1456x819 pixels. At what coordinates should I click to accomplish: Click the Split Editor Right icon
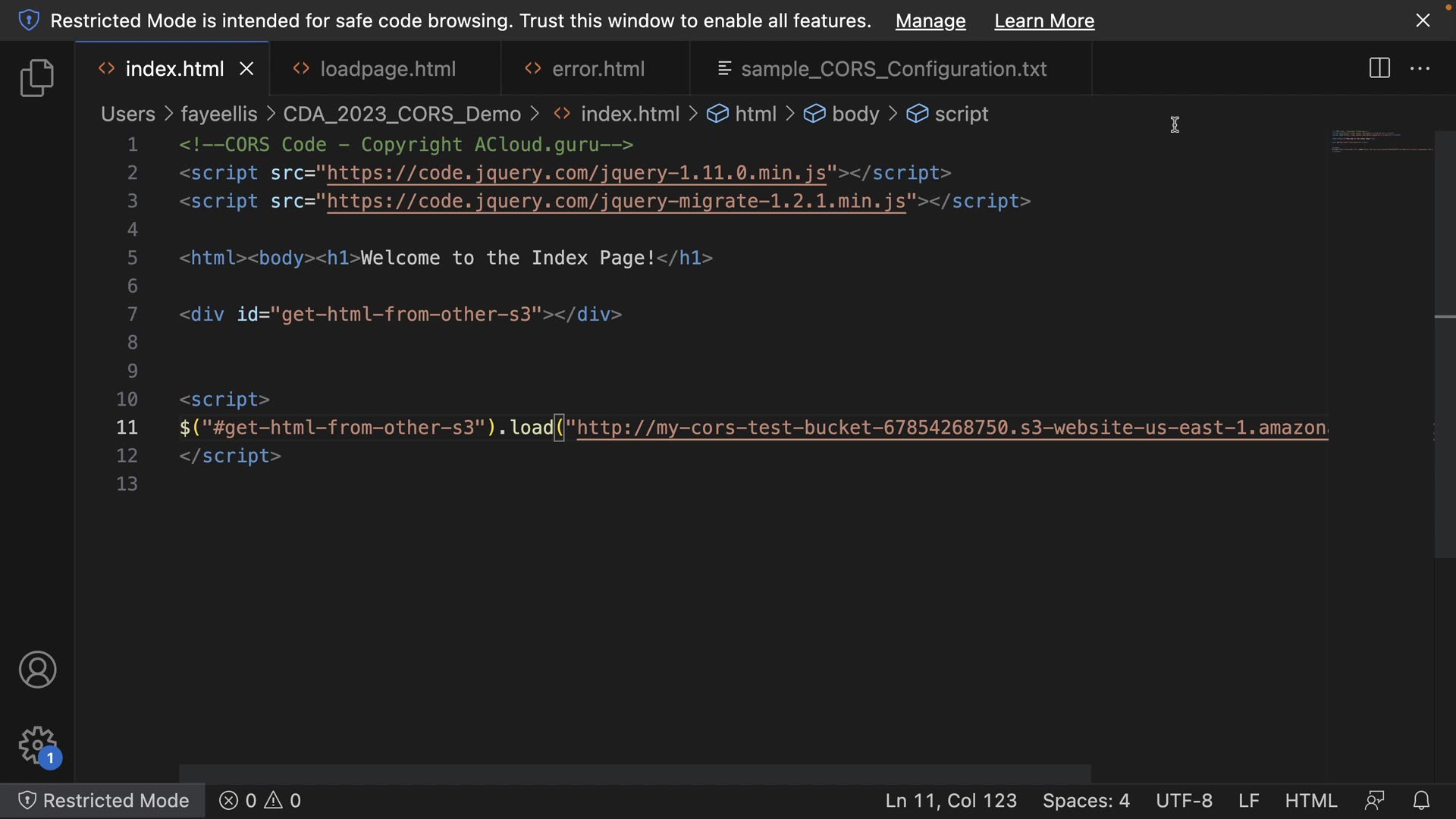[x=1379, y=68]
